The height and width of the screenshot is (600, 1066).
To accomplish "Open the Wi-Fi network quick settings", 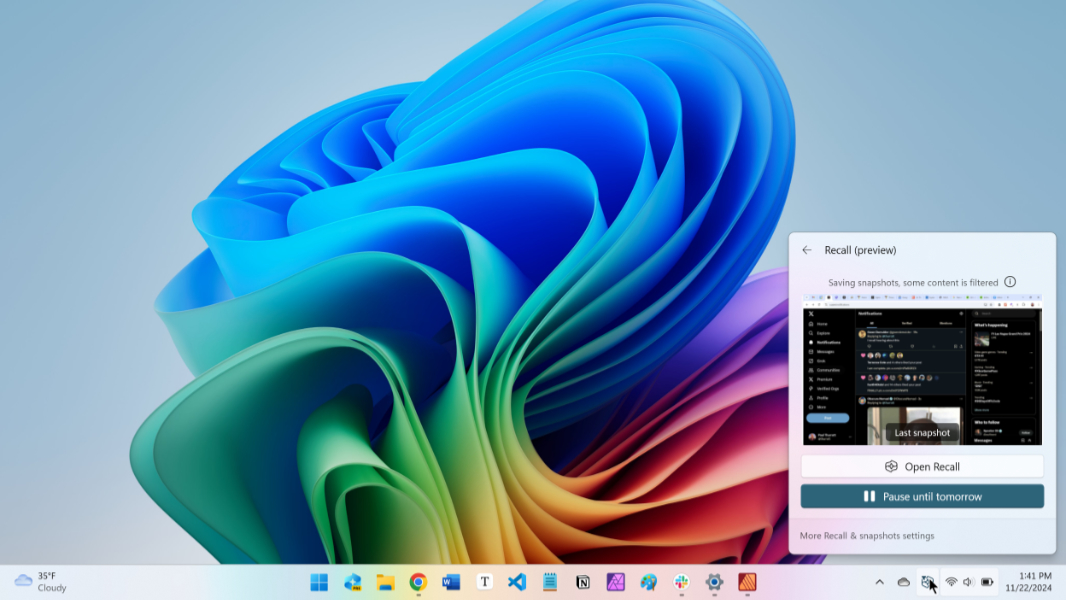I will 951,582.
